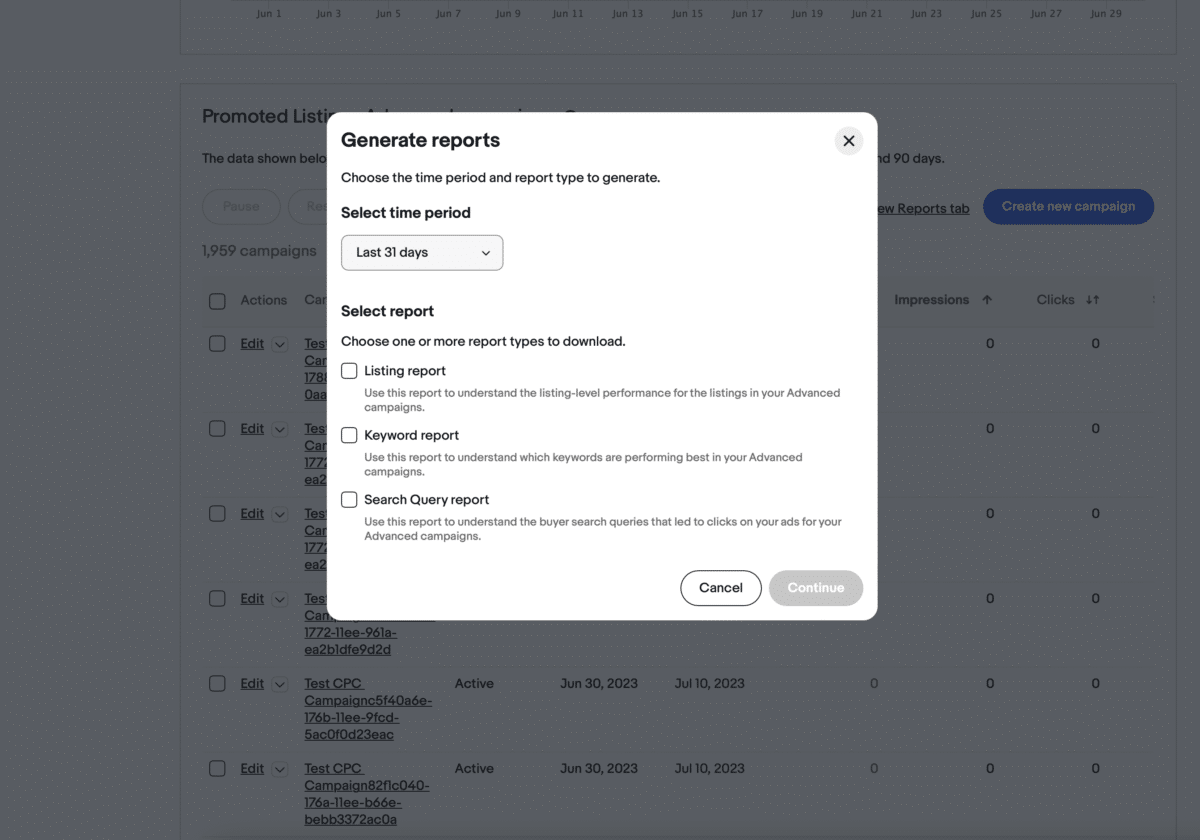The image size is (1200, 840).
Task: Edit the campaign c5f40a6e row
Action: click(x=252, y=684)
